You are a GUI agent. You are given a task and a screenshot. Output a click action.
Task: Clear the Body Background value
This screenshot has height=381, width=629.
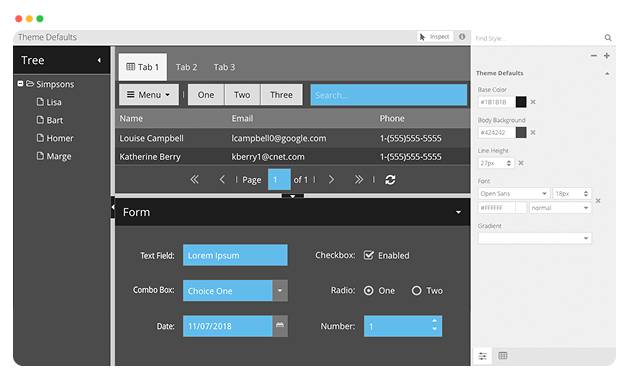[x=533, y=132]
